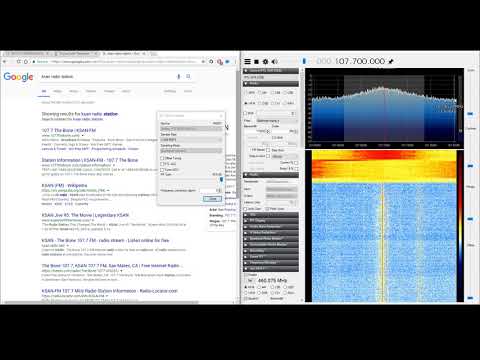Screen dimensions: 480x360
Task: Click the Google search magnifier icon
Action: point(188,76)
